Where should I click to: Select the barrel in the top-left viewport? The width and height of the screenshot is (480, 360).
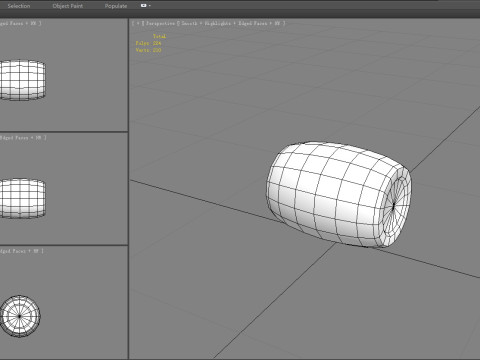point(22,80)
